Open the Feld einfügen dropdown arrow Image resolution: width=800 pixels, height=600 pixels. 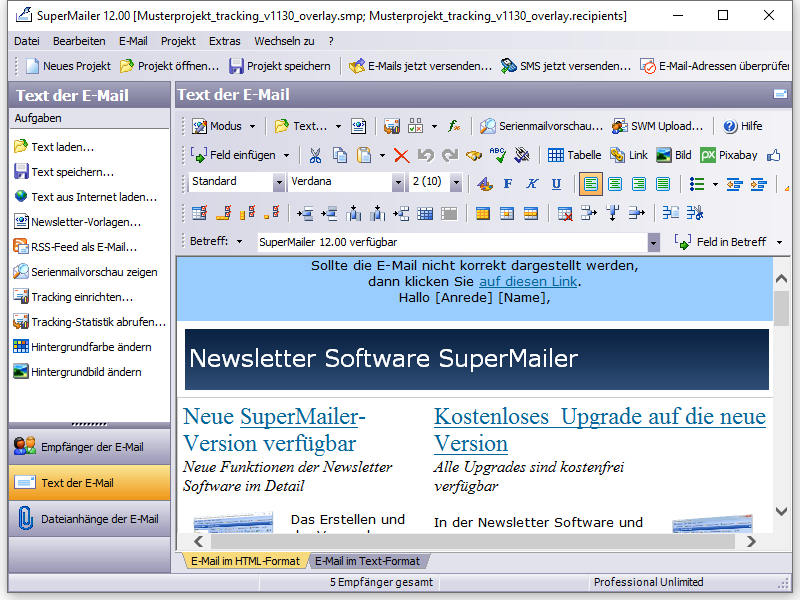pos(286,156)
